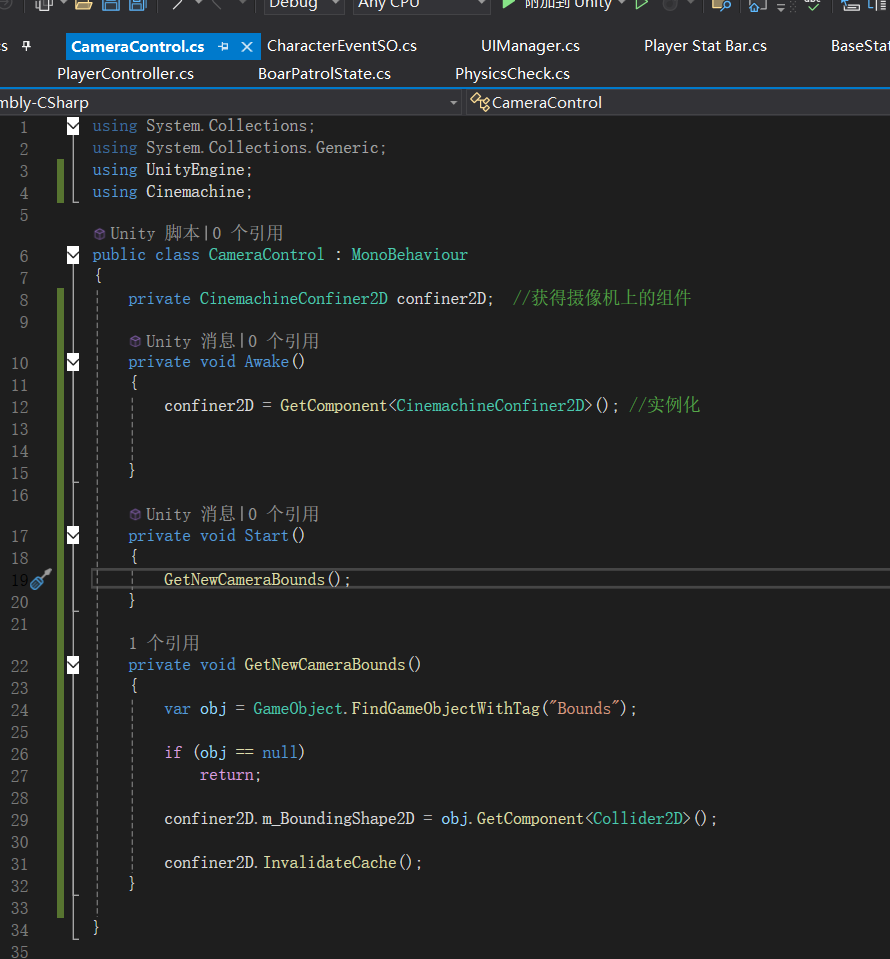Collapse the CameraControl class at line 6
The image size is (890, 959).
(73, 255)
